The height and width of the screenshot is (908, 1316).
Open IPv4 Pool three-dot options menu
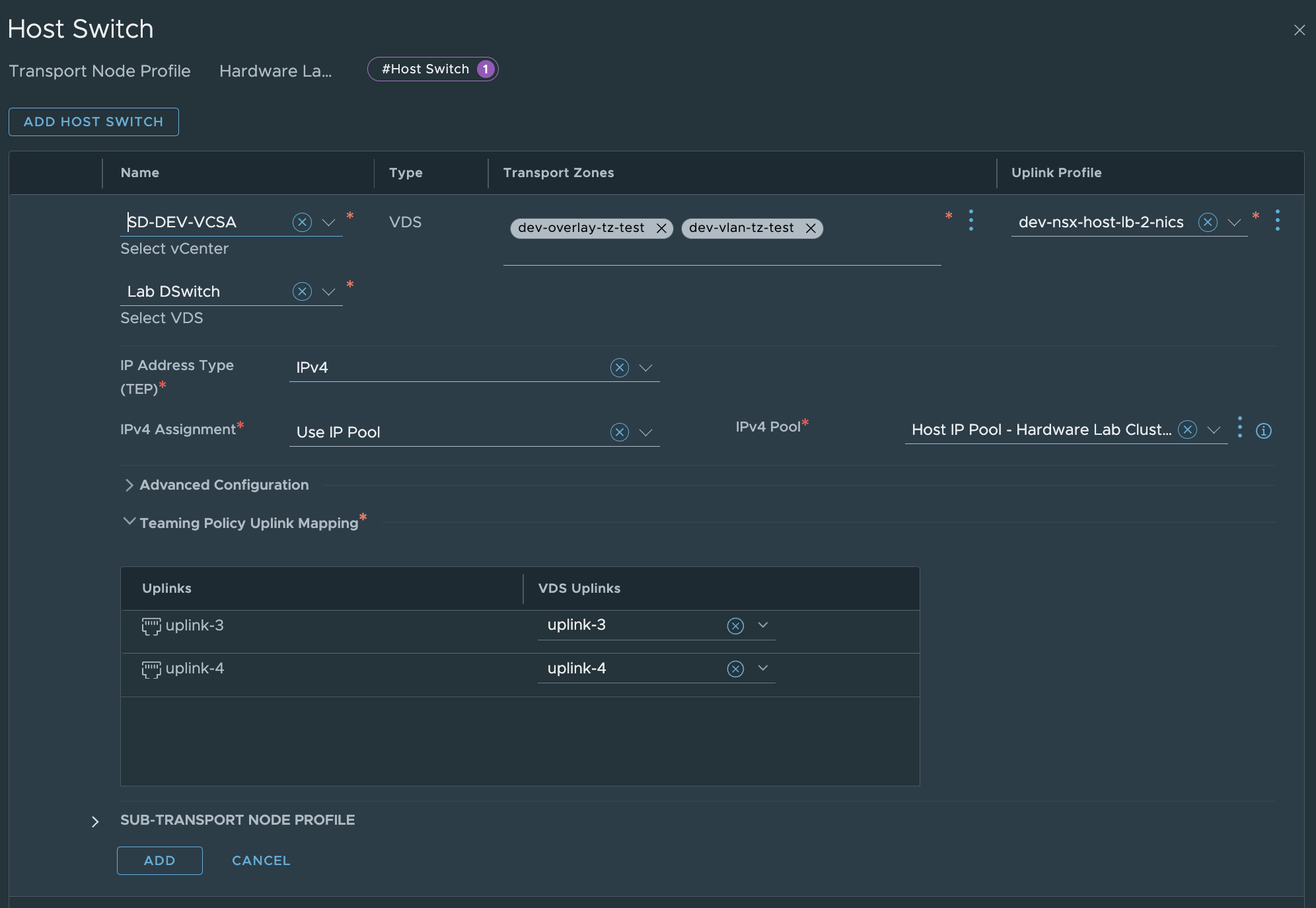[1239, 428]
